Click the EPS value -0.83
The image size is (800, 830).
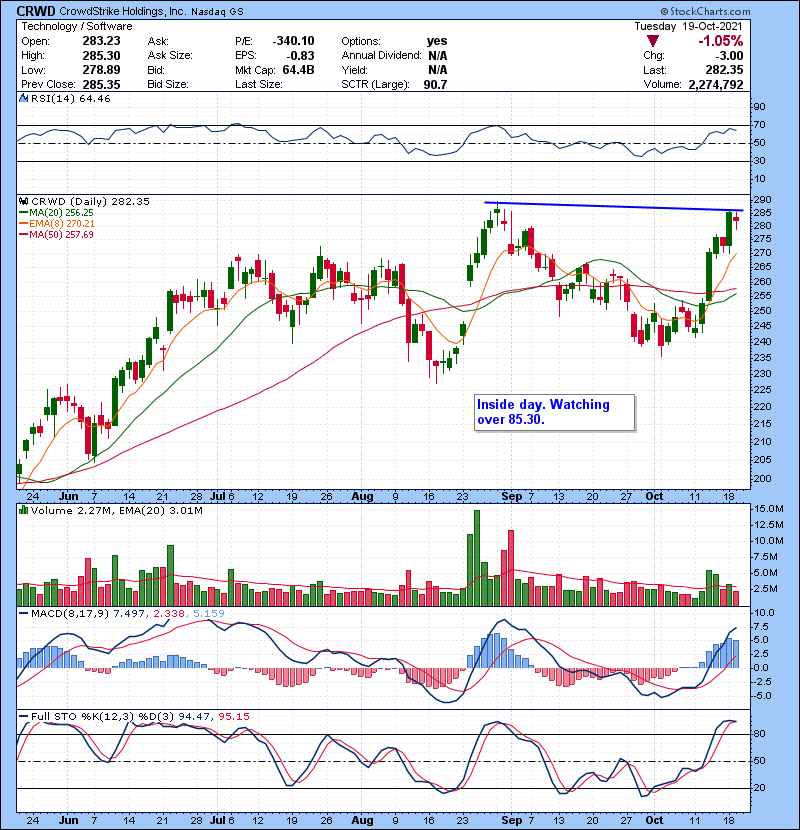(300, 56)
